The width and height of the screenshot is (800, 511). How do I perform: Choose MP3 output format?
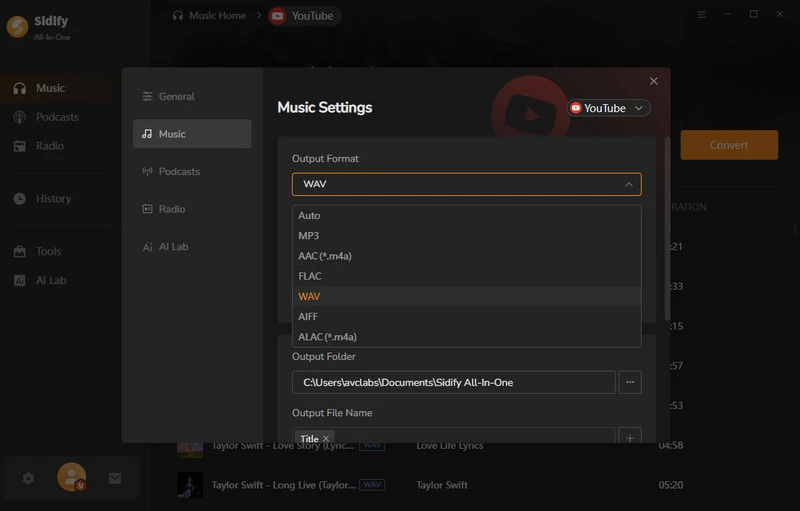pos(466,236)
